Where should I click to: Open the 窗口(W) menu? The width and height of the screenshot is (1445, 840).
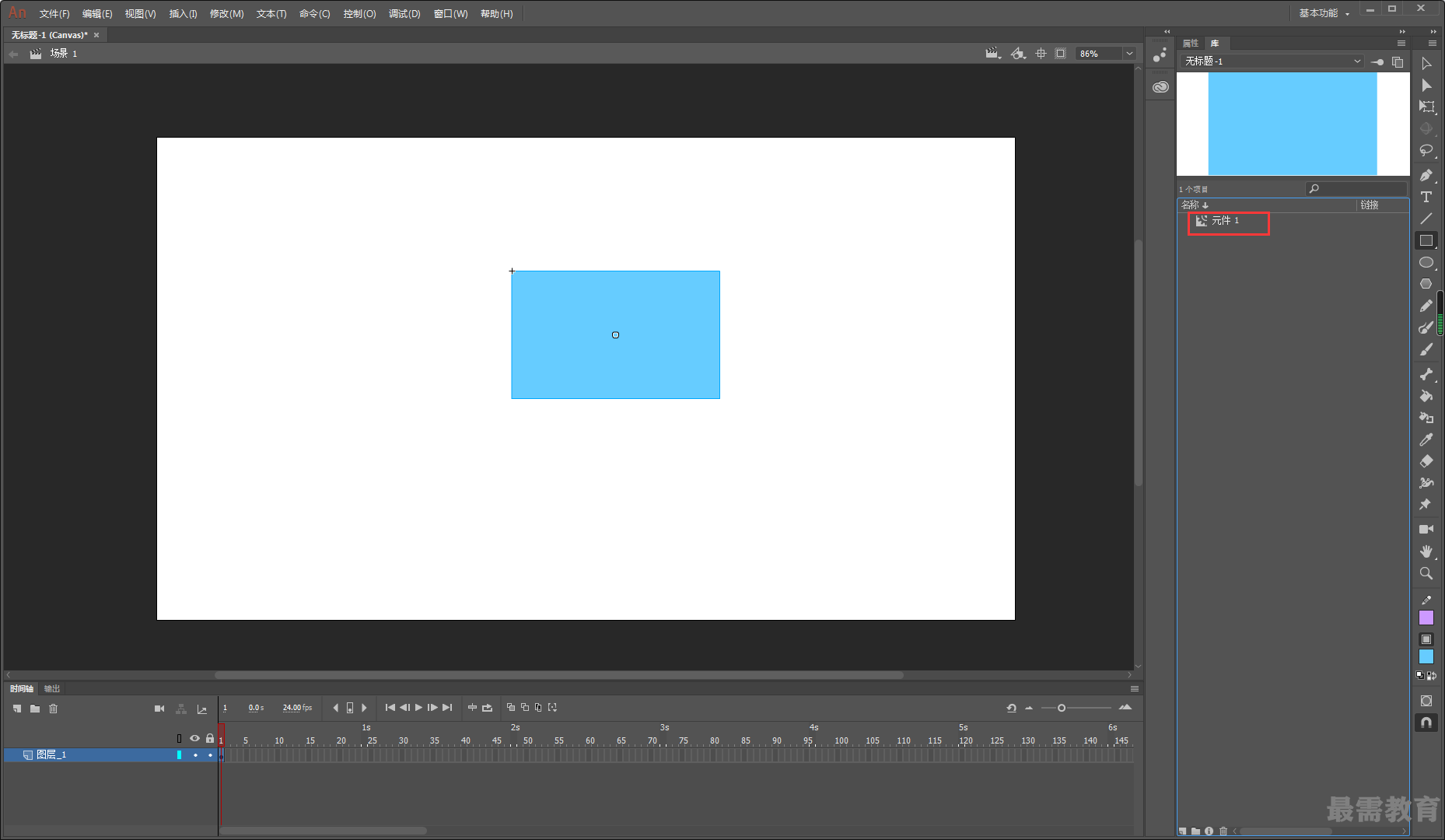coord(451,14)
